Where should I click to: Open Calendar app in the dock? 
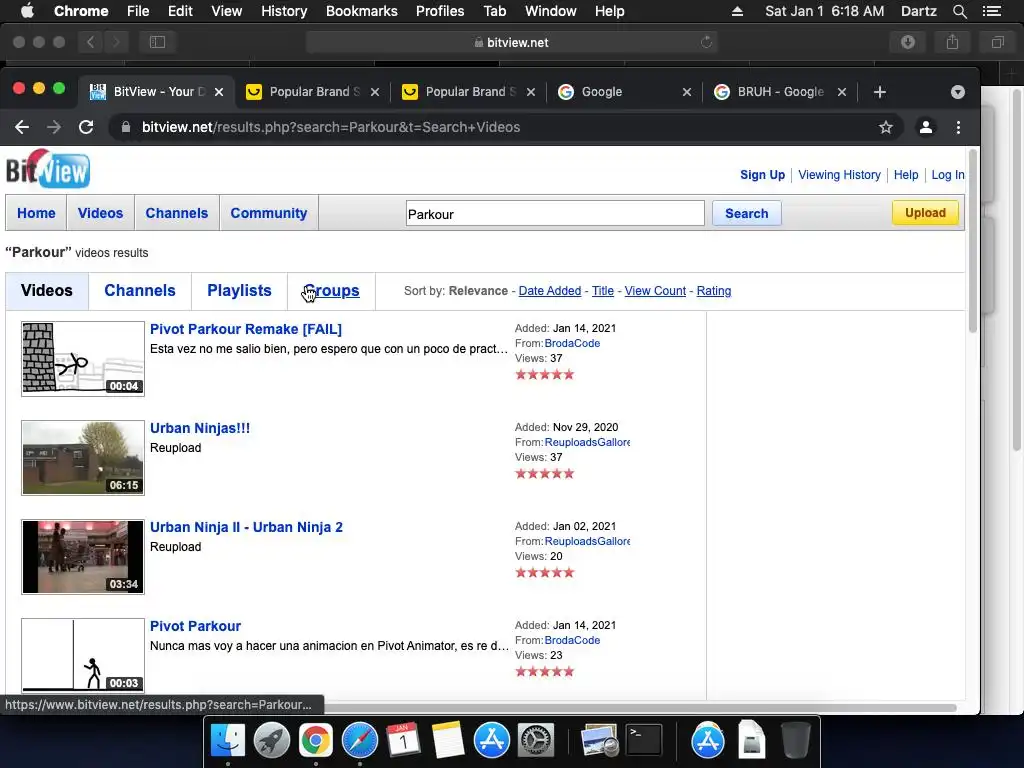[403, 741]
